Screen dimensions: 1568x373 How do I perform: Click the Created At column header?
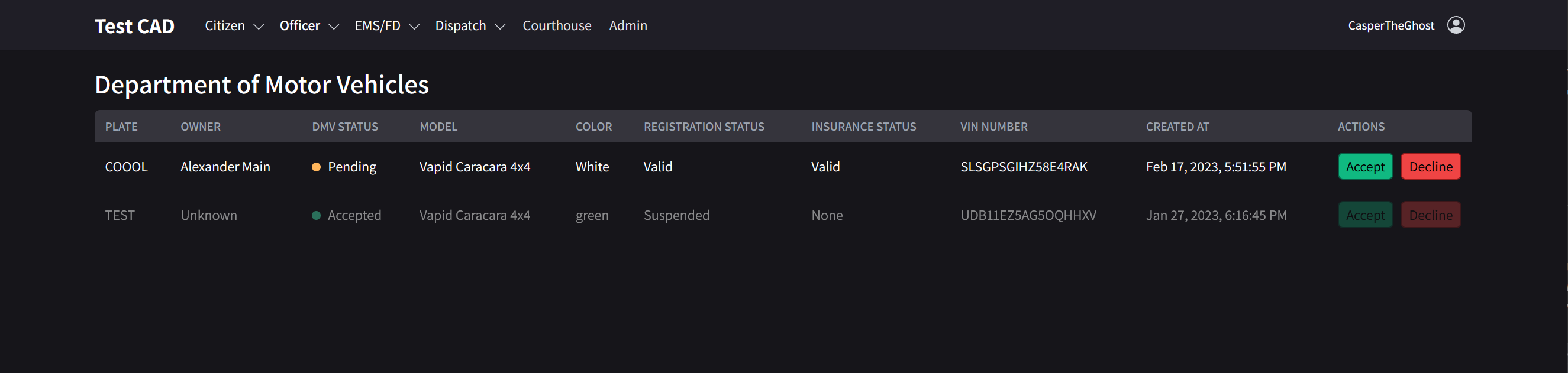click(1177, 127)
